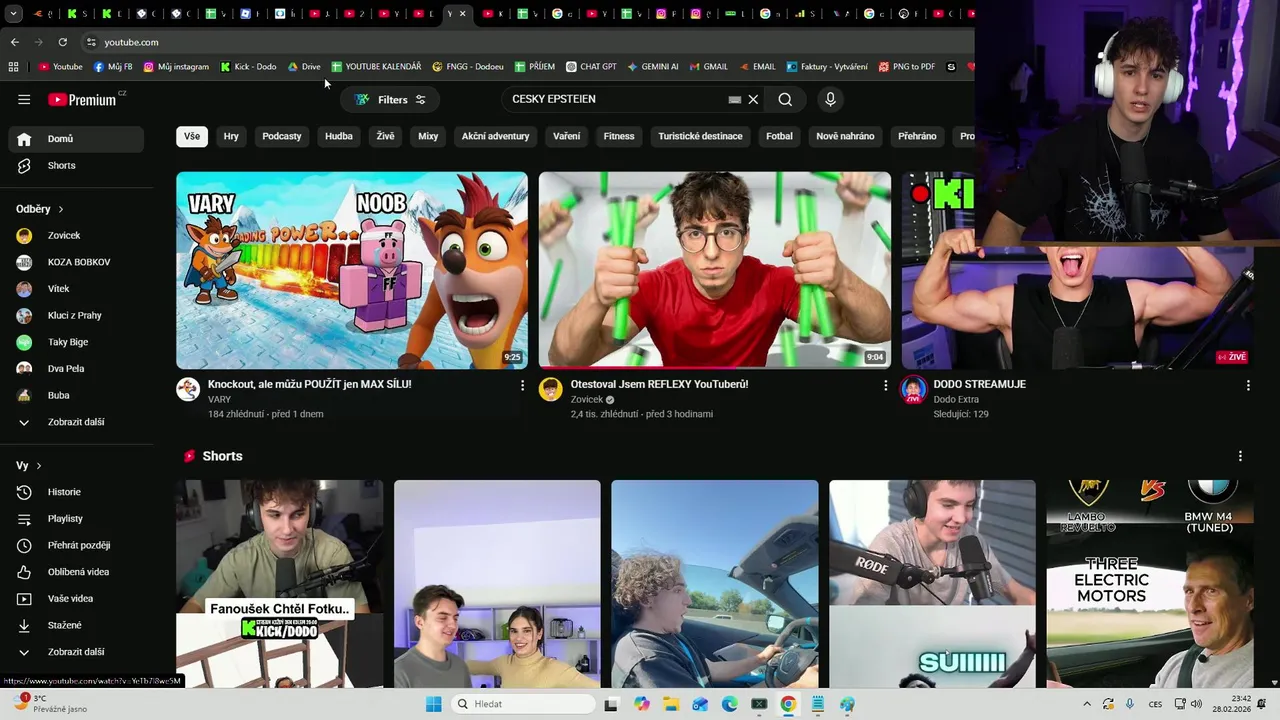Open the Windows Start button
This screenshot has height=720, width=1280.
(x=433, y=704)
